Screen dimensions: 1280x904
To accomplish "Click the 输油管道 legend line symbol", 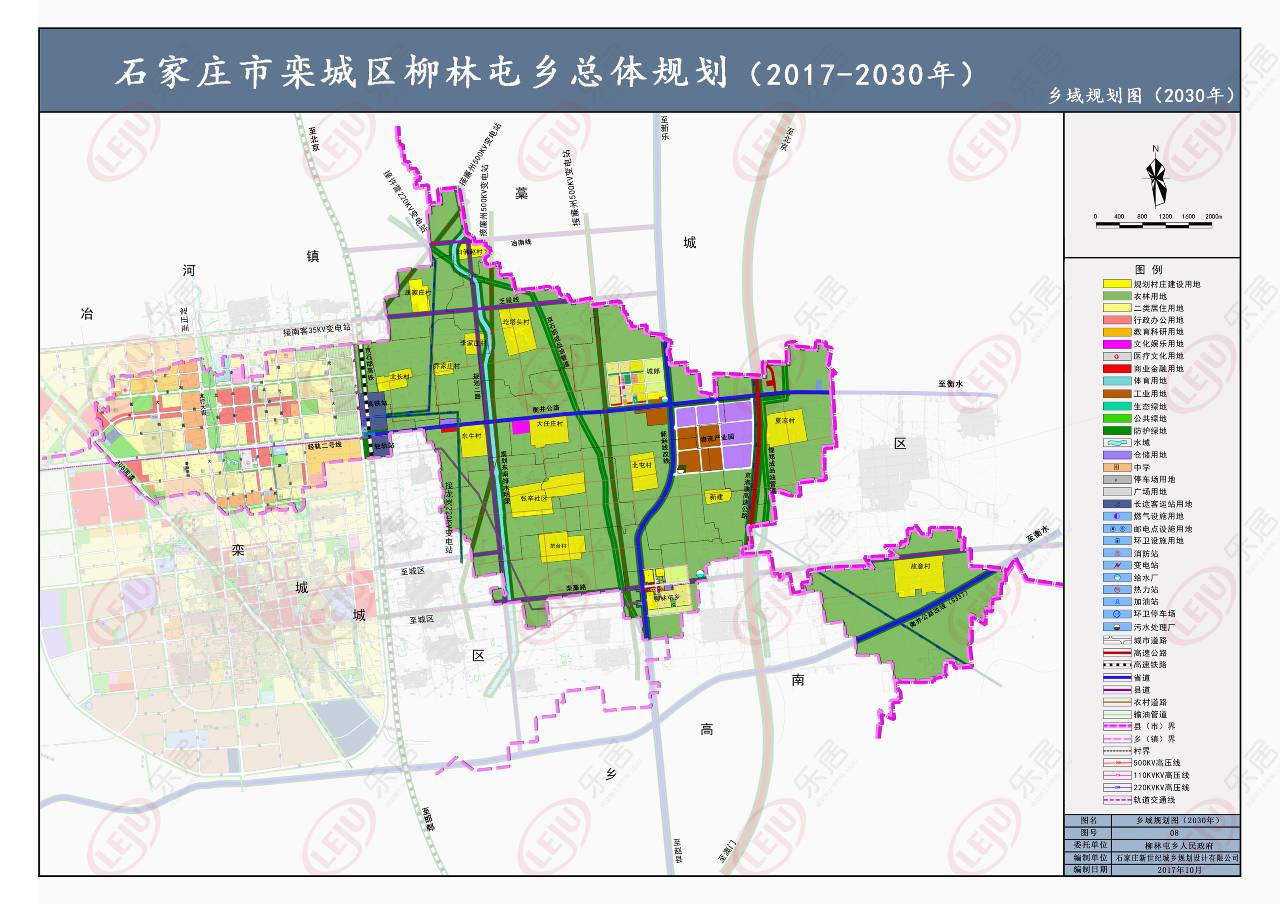I will pyautogui.click(x=1117, y=715).
